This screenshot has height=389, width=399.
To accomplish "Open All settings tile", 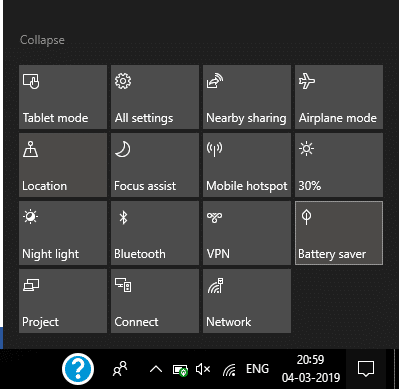I will click(155, 97).
